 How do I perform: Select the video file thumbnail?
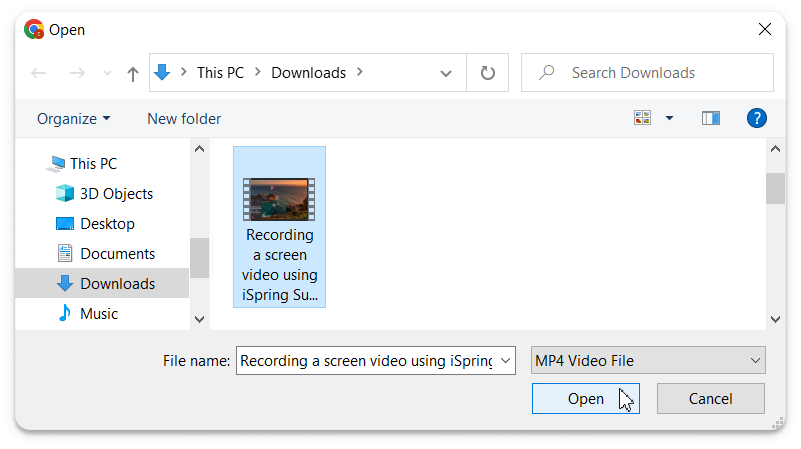pyautogui.click(x=279, y=199)
